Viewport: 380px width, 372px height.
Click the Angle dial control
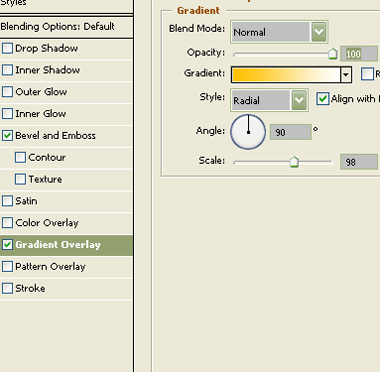248,132
